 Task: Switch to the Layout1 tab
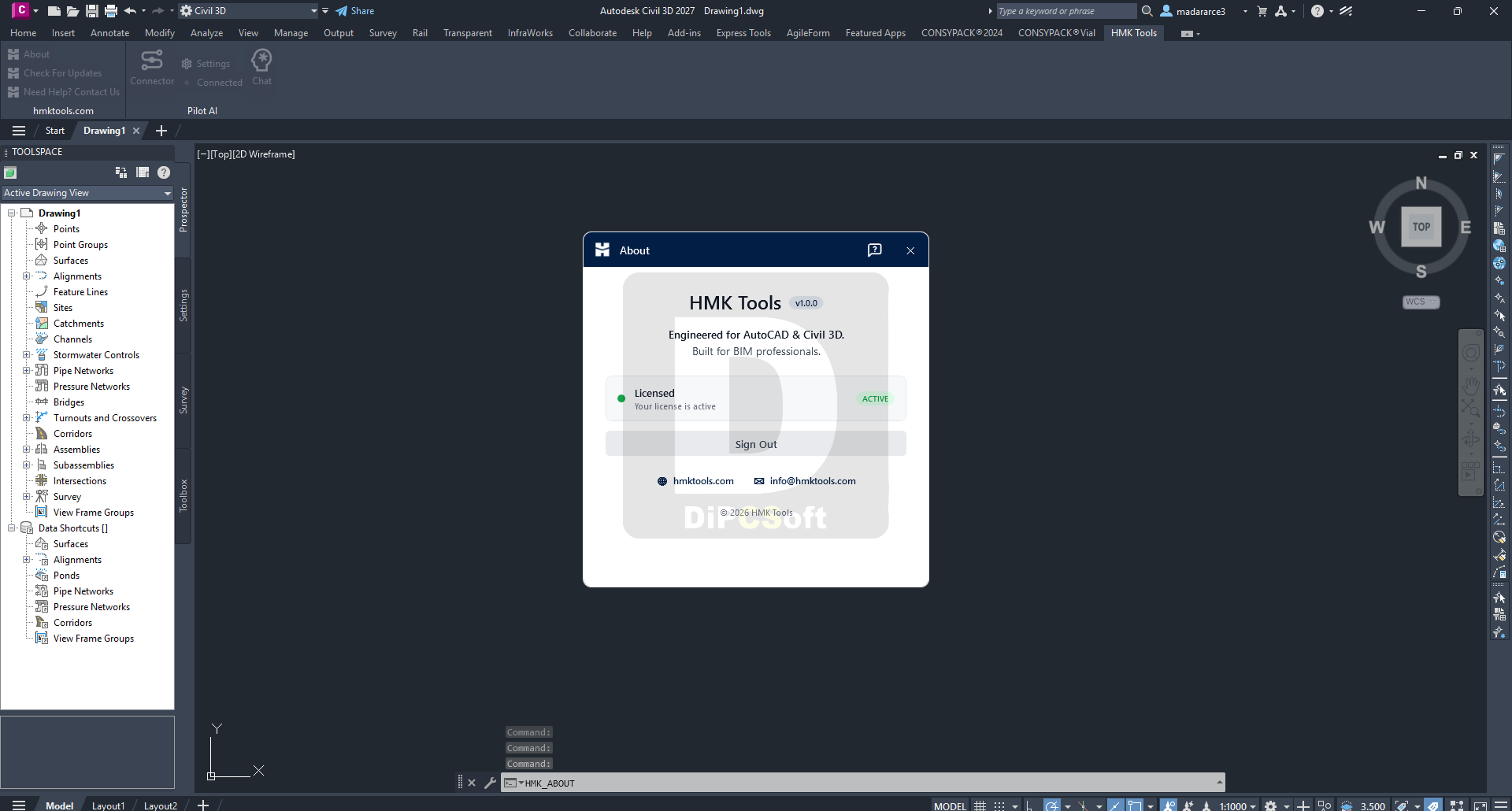108,805
